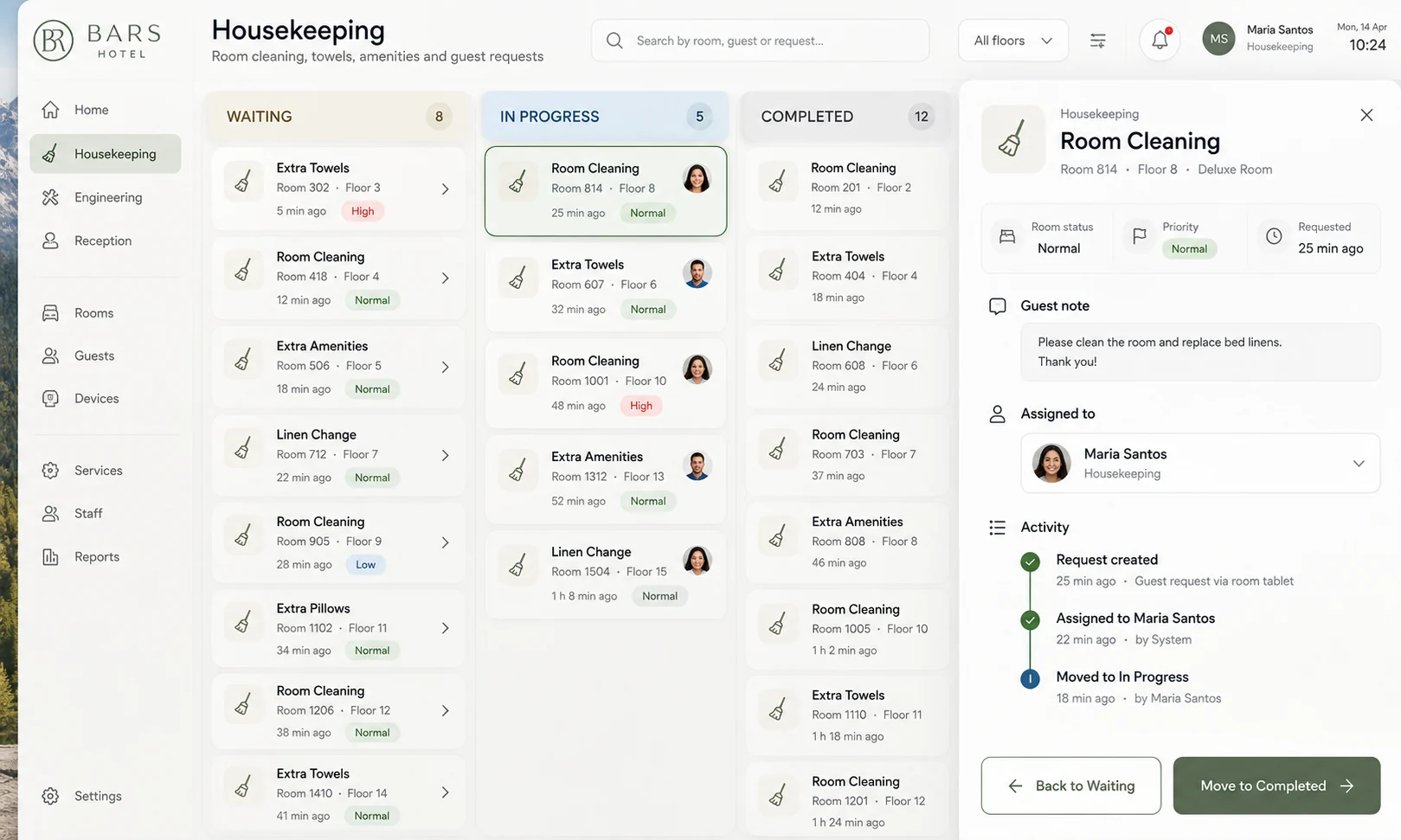Click assignee avatar on Room 1001 card
The width and height of the screenshot is (1401, 840).
click(x=697, y=369)
